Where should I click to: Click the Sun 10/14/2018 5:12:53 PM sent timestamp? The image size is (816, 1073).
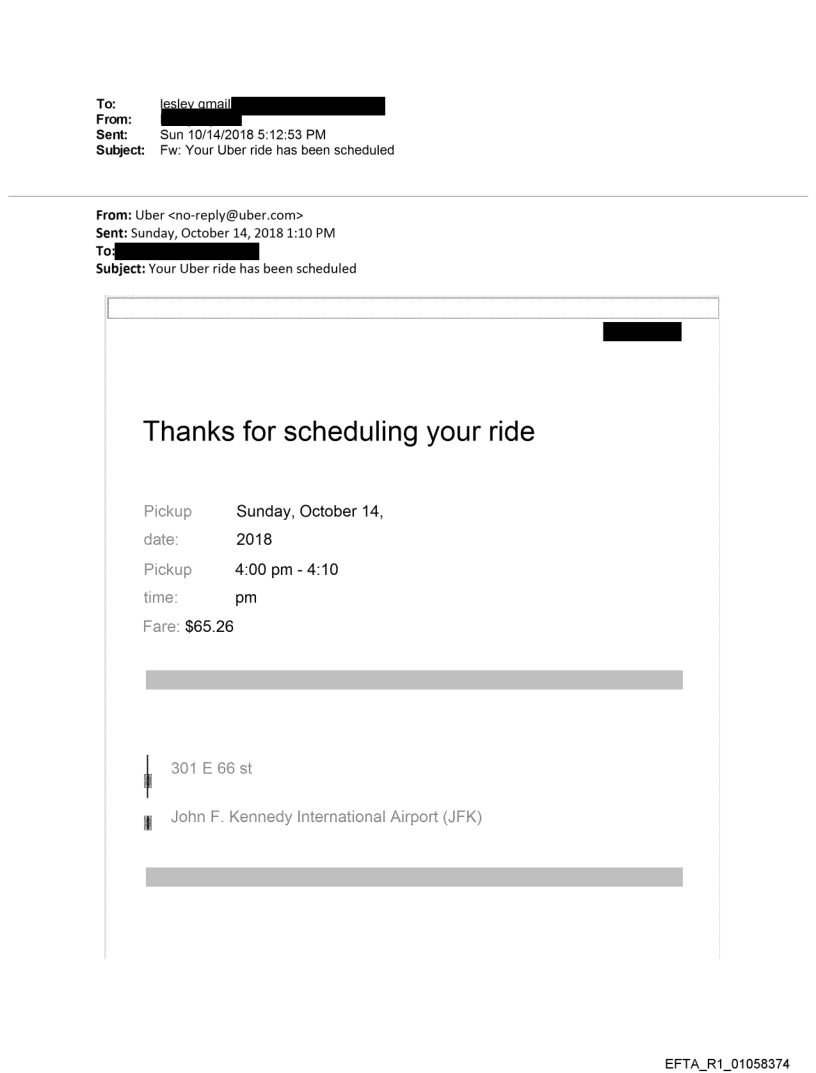tap(242, 135)
